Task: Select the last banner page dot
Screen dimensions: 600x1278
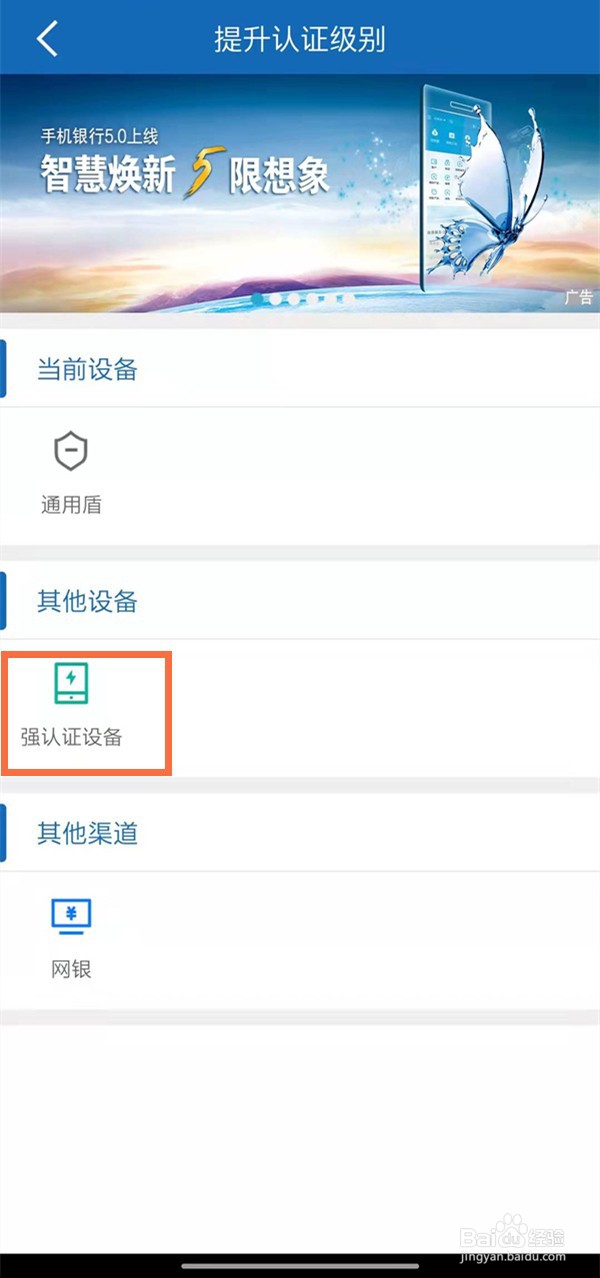Action: tap(348, 298)
